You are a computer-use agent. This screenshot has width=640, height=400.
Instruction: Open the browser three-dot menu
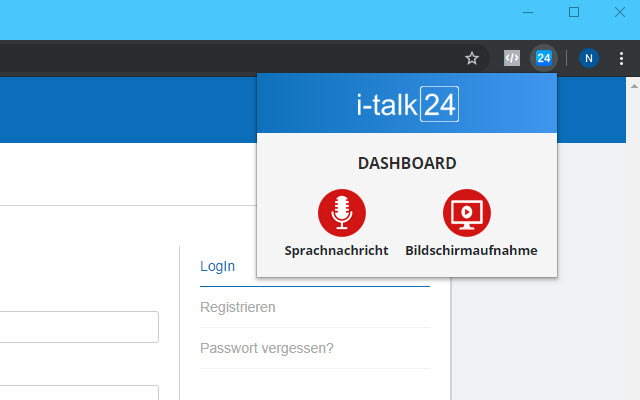(621, 58)
